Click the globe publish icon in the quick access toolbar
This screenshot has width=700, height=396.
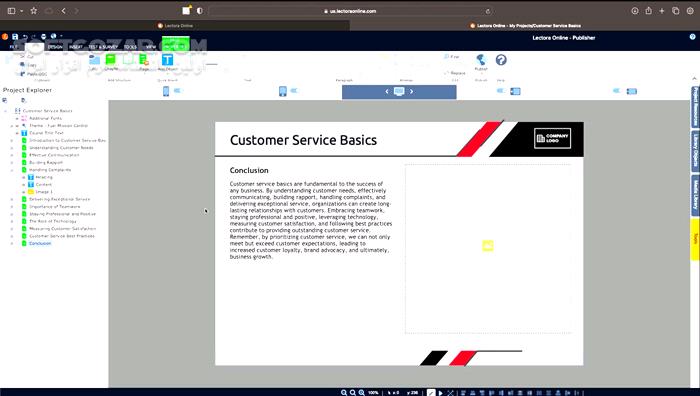[x=53, y=37]
